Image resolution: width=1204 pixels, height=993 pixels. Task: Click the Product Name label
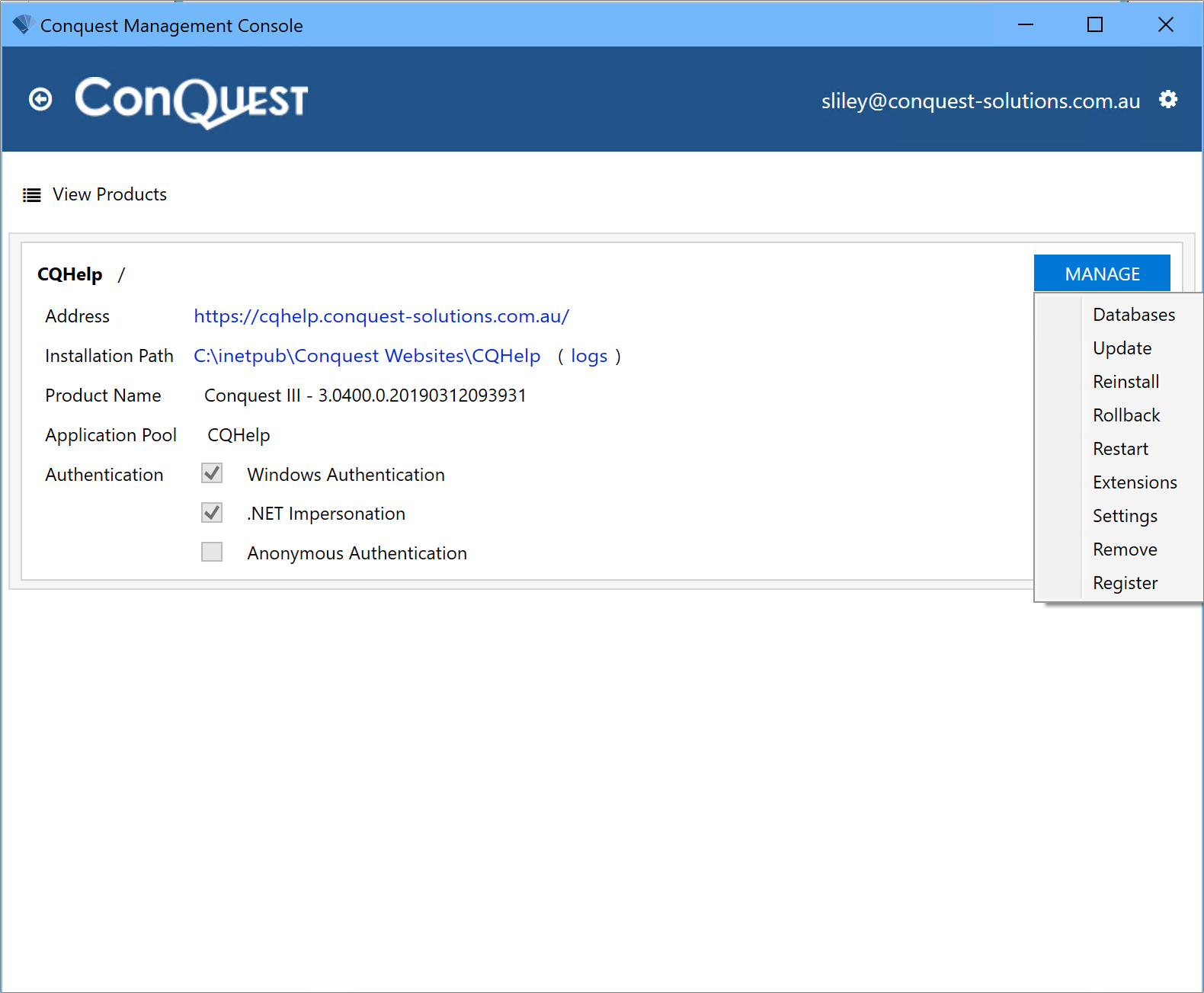(103, 396)
